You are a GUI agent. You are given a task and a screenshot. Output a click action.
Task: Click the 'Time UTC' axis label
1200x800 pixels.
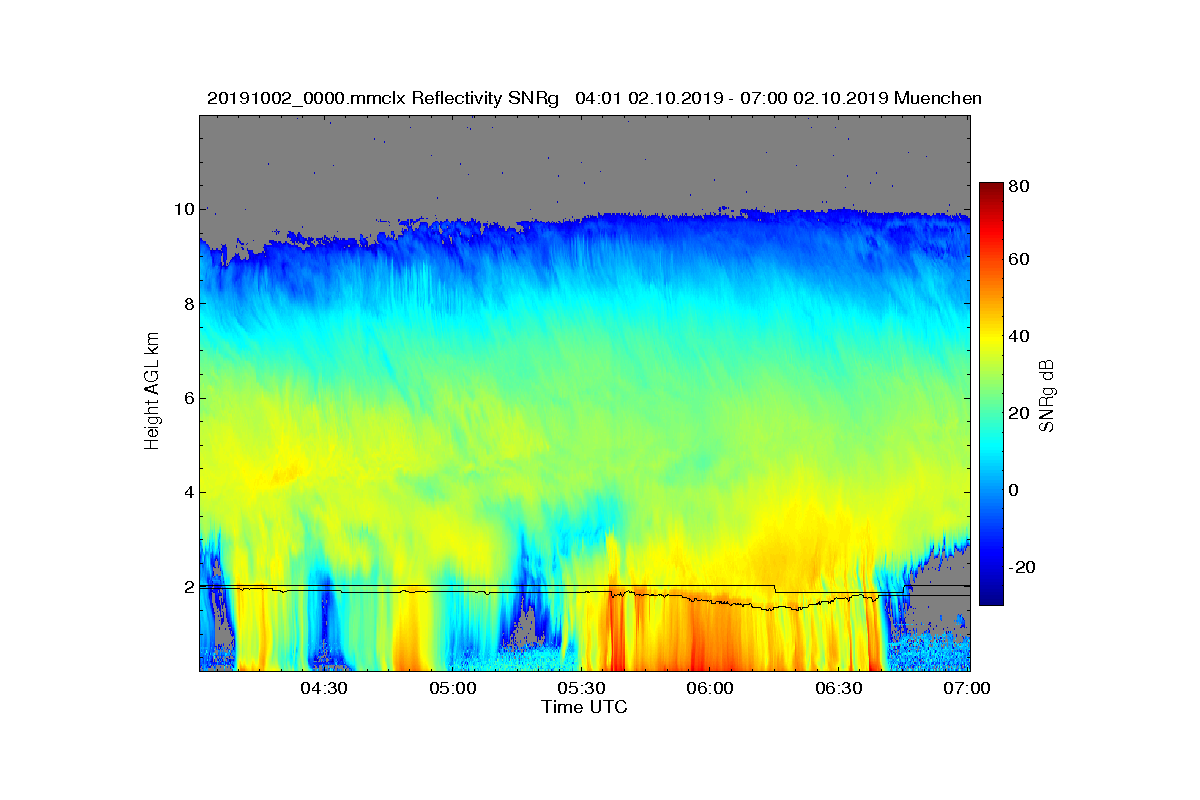[x=585, y=707]
